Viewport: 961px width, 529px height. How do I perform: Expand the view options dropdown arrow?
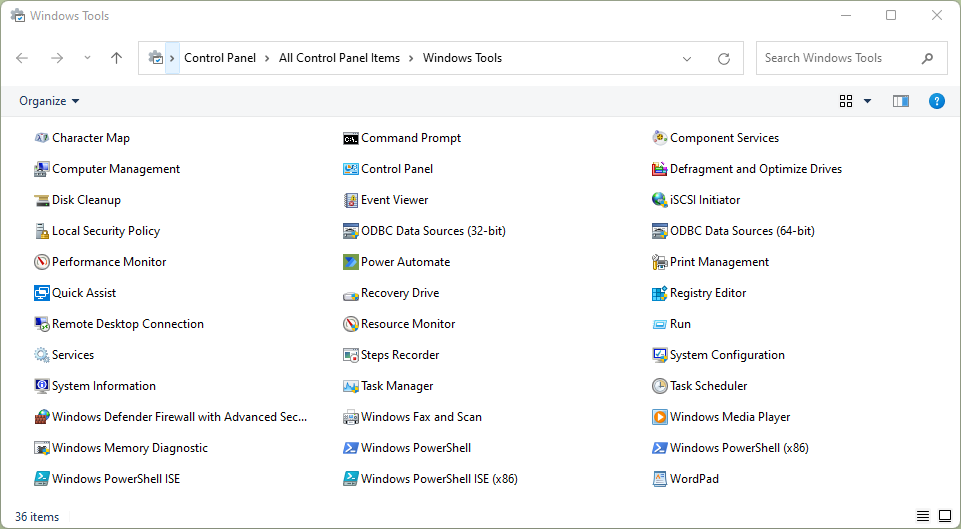click(x=867, y=101)
